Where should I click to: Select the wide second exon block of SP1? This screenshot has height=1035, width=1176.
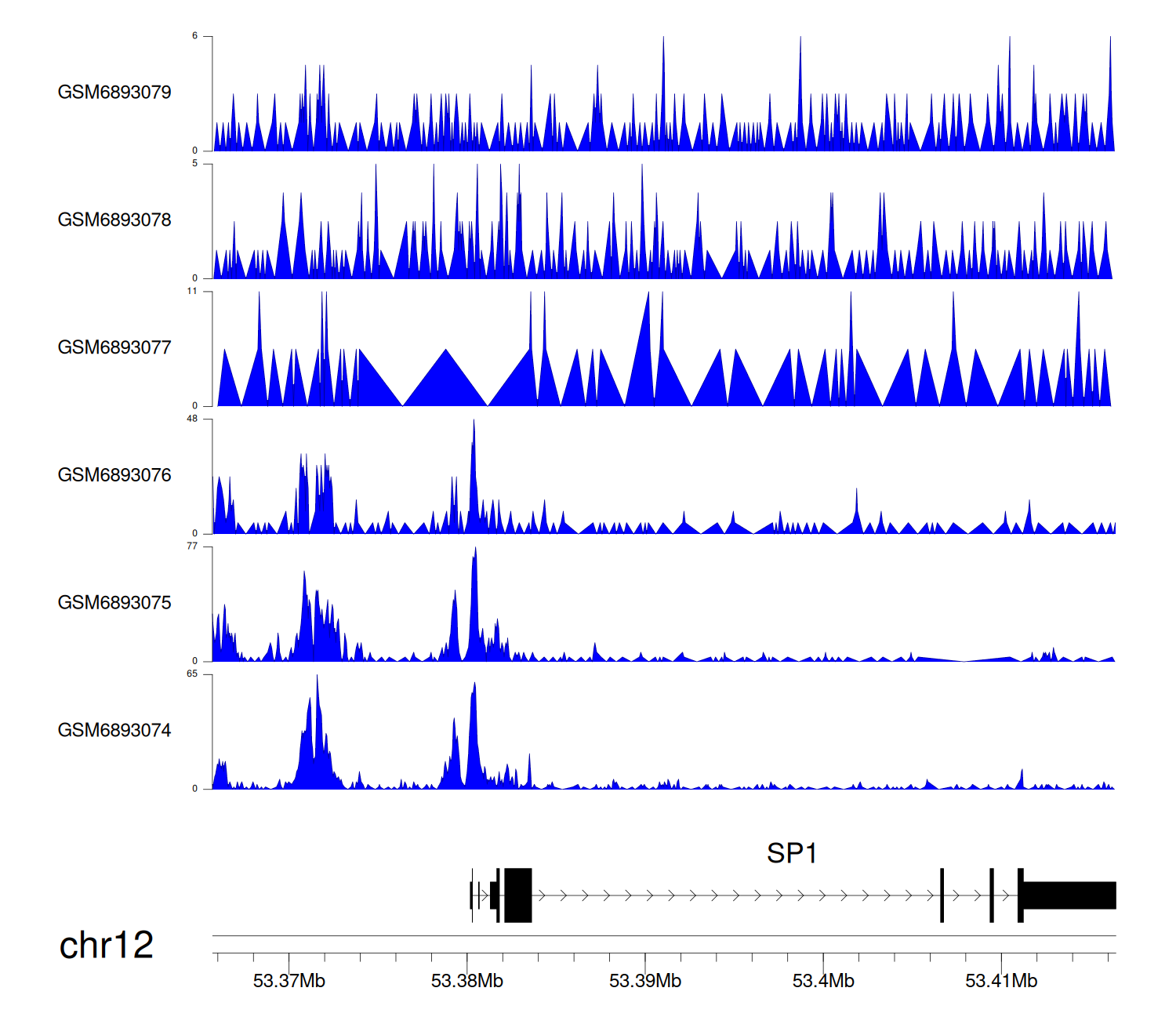(517, 895)
